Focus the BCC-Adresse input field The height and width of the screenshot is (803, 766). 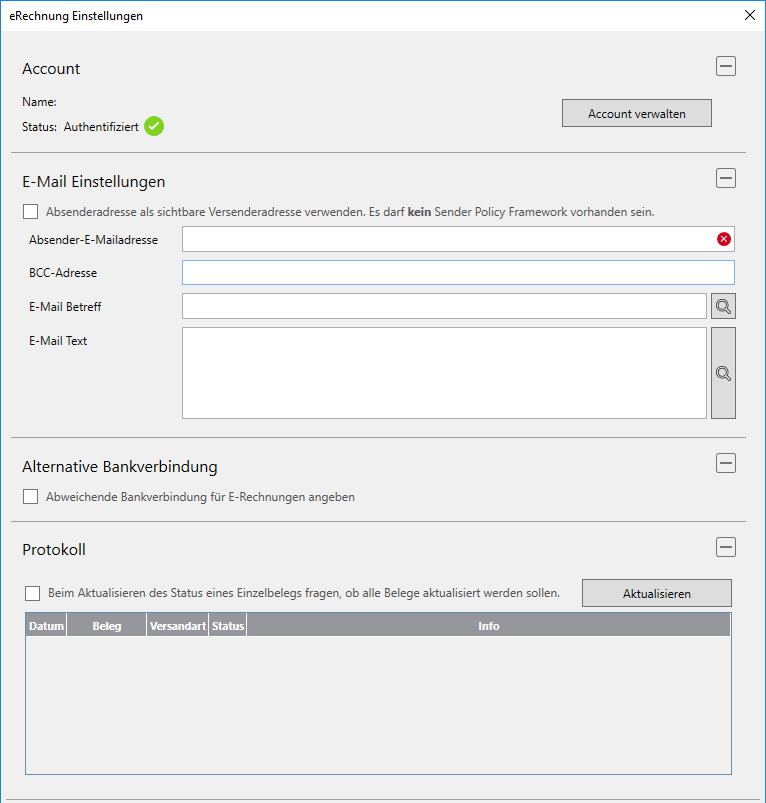457,273
